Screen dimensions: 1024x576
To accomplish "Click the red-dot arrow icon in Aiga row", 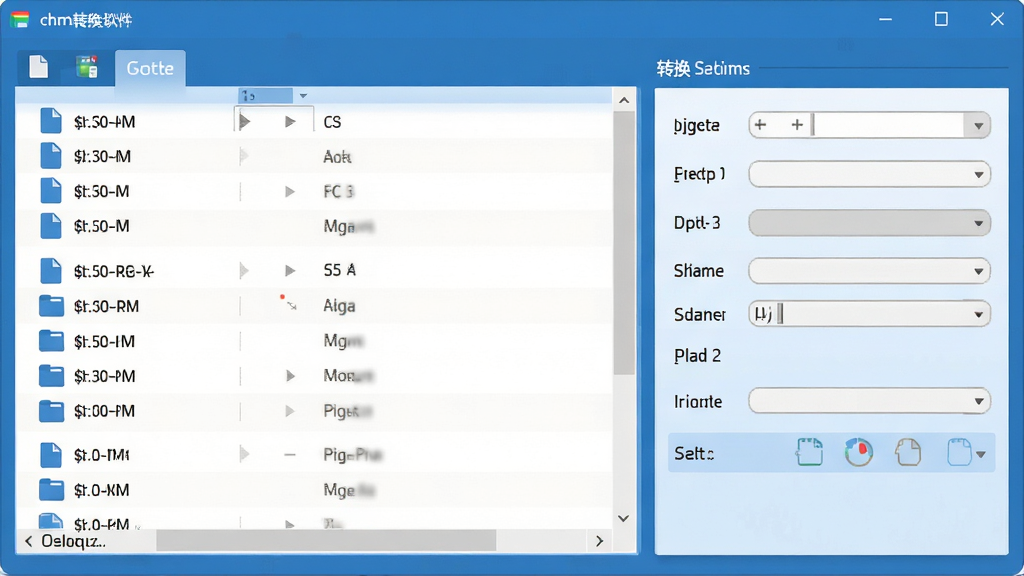I will click(288, 302).
